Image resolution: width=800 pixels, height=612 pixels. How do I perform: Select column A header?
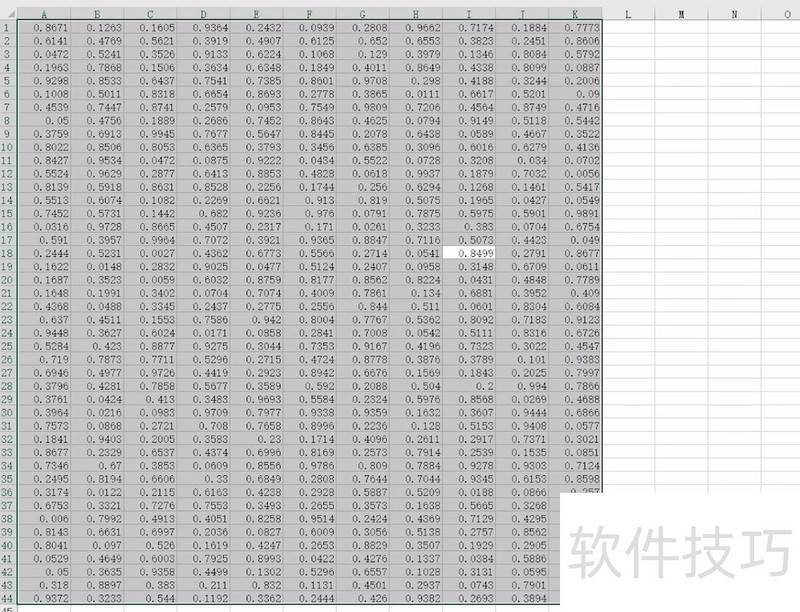[44, 14]
